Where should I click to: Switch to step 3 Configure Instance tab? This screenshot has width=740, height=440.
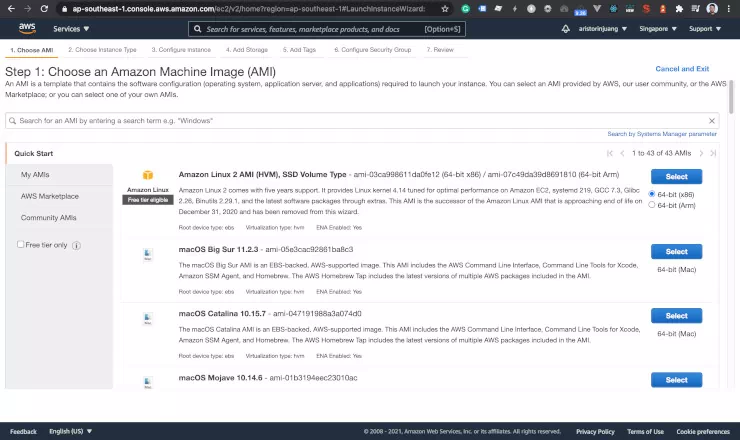click(181, 50)
